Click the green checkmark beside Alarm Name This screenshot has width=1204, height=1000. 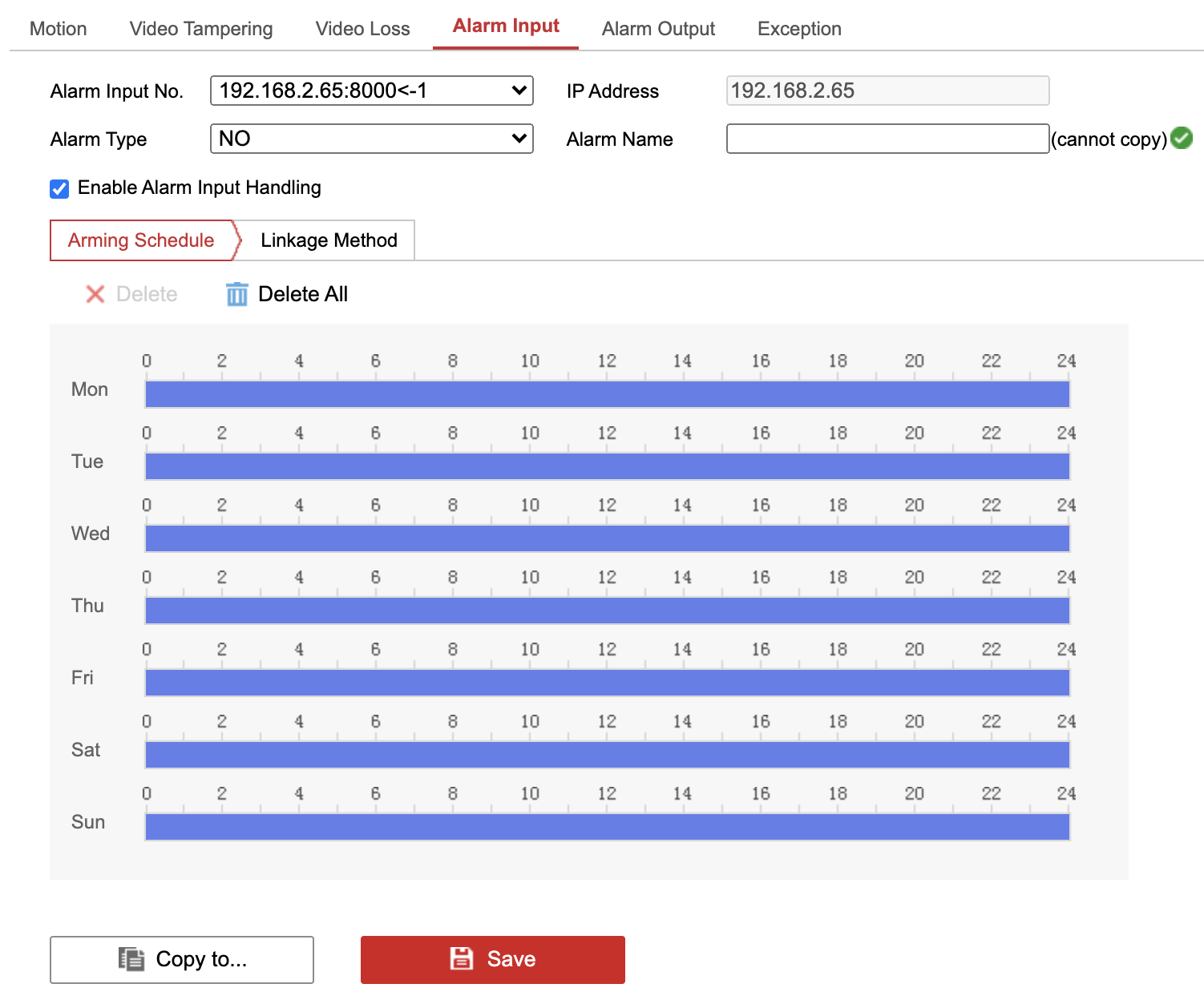1181,139
